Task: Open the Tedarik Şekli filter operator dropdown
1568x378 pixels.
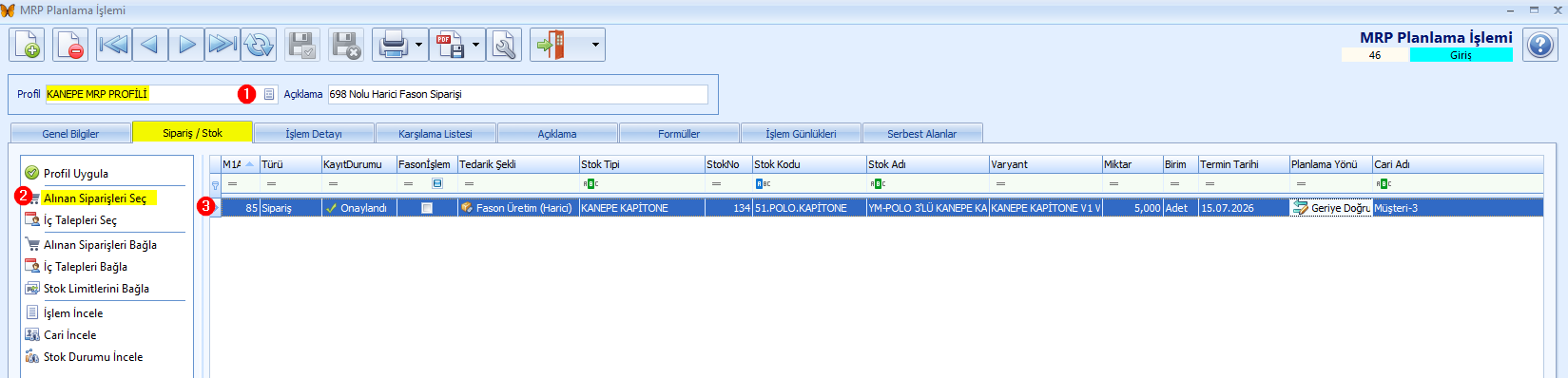Action: tap(469, 184)
